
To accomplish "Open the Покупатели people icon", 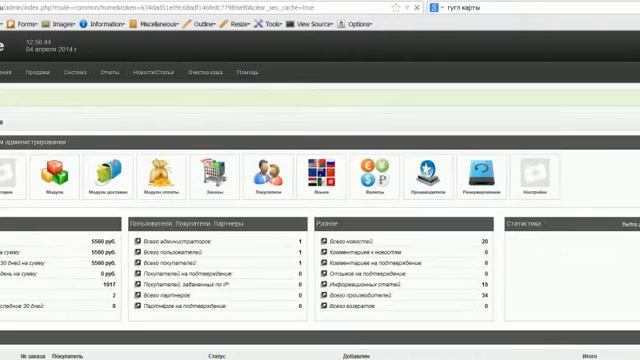I will 268,173.
